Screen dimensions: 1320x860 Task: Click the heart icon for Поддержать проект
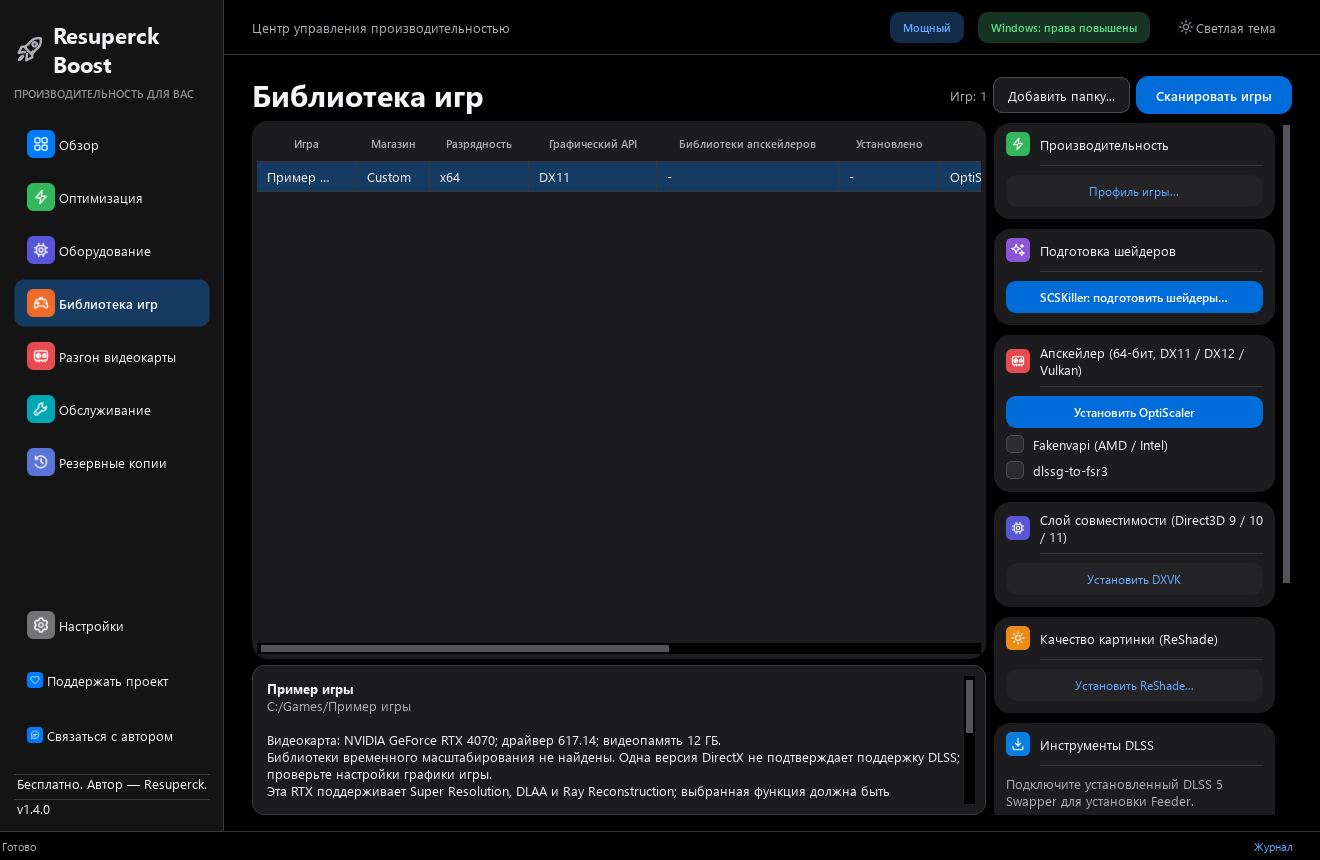point(35,681)
